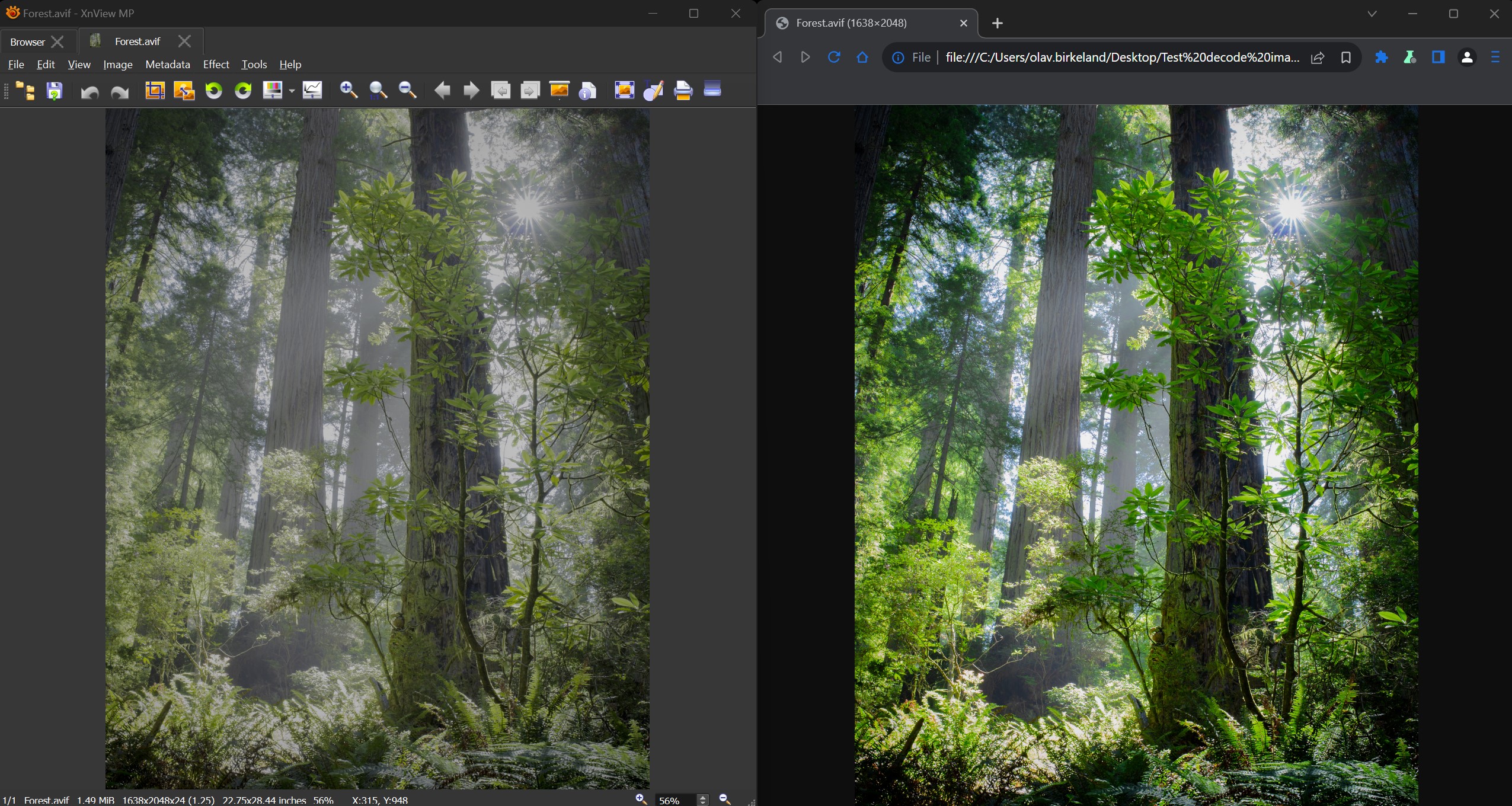Open a new browser tab
Viewport: 1512px width, 806px height.
(x=998, y=23)
